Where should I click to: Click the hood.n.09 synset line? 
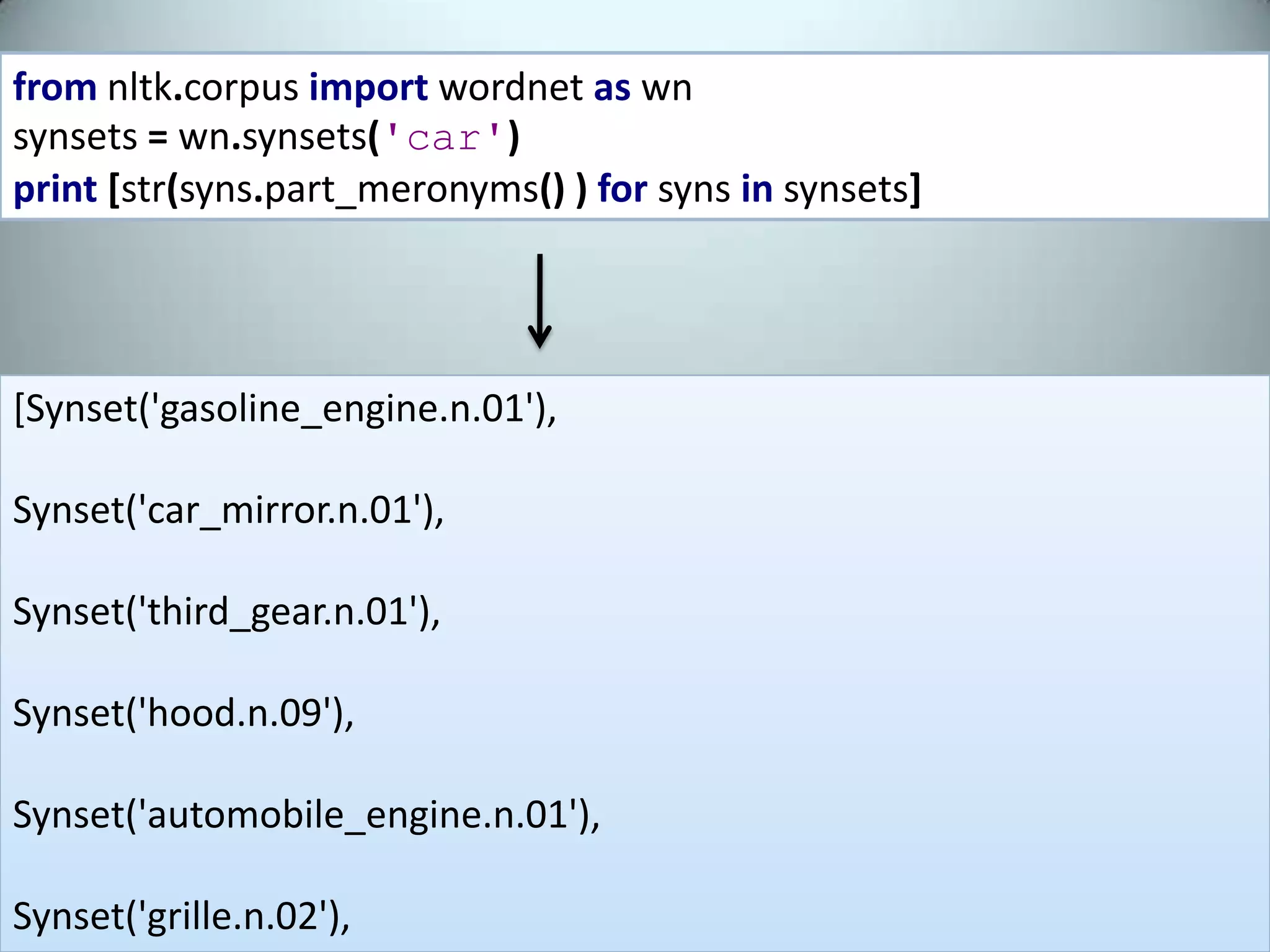point(183,713)
